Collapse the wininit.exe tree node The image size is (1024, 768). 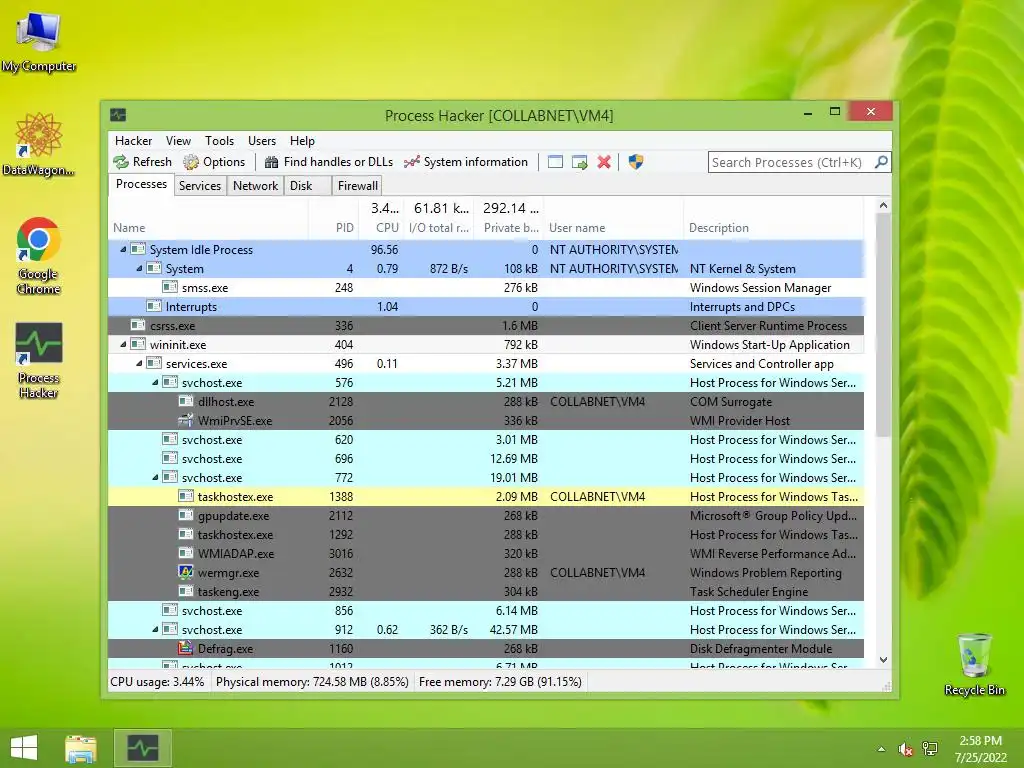[123, 344]
